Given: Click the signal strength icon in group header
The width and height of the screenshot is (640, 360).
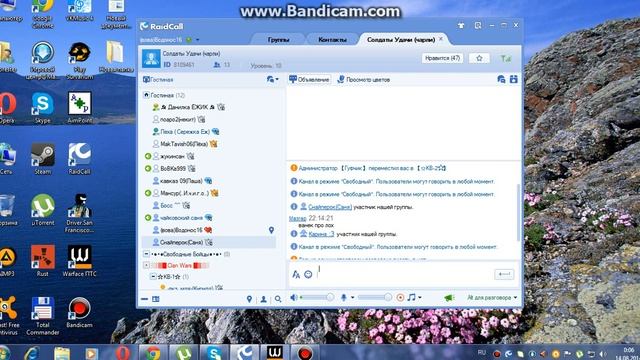Looking at the screenshot, I should [x=506, y=58].
